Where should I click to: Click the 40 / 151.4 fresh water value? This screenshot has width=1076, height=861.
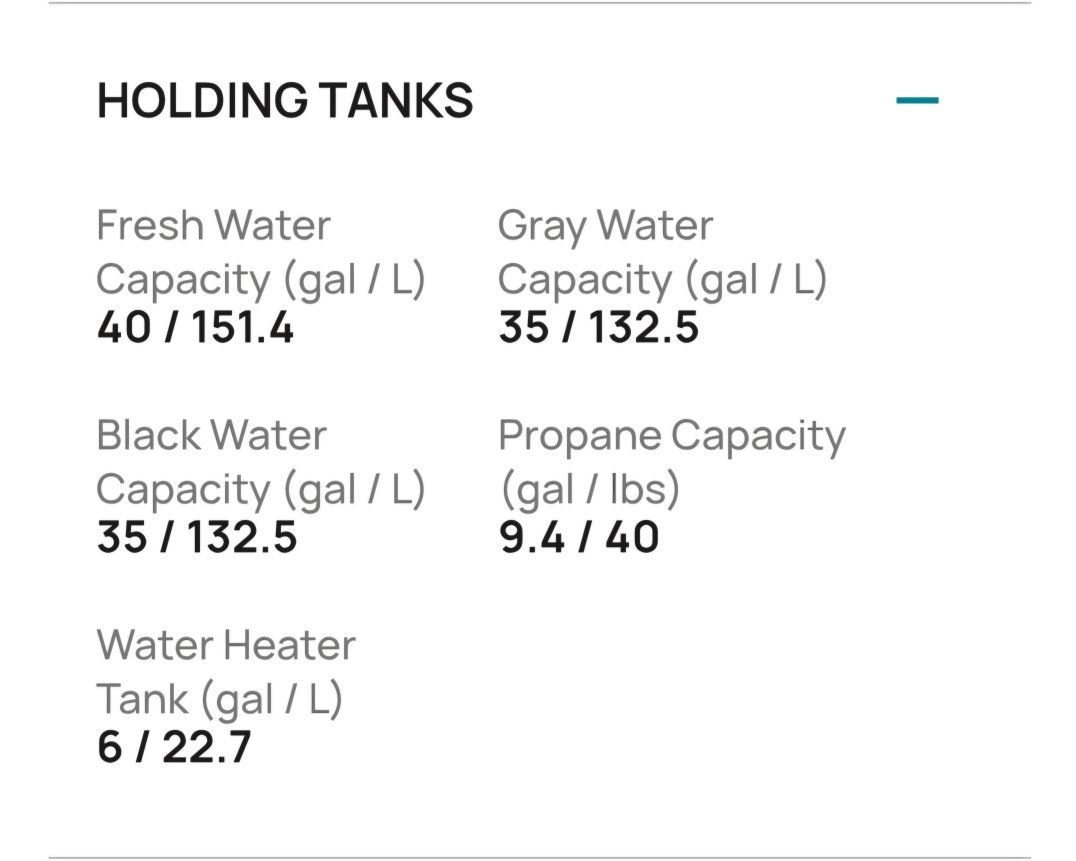195,328
